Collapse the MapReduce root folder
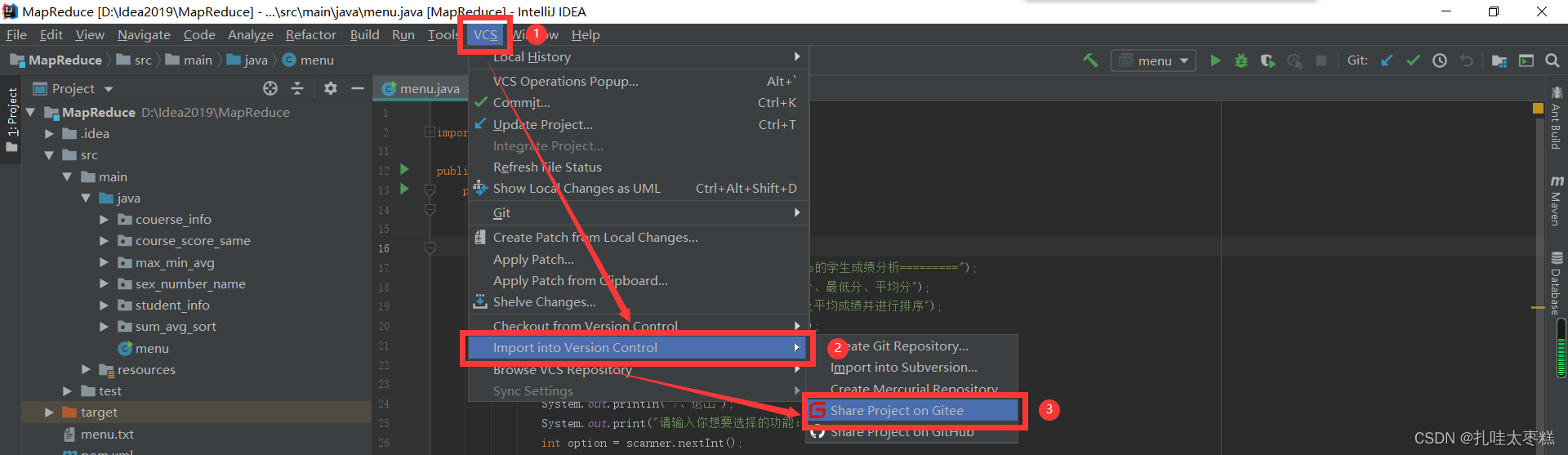 pos(31,112)
